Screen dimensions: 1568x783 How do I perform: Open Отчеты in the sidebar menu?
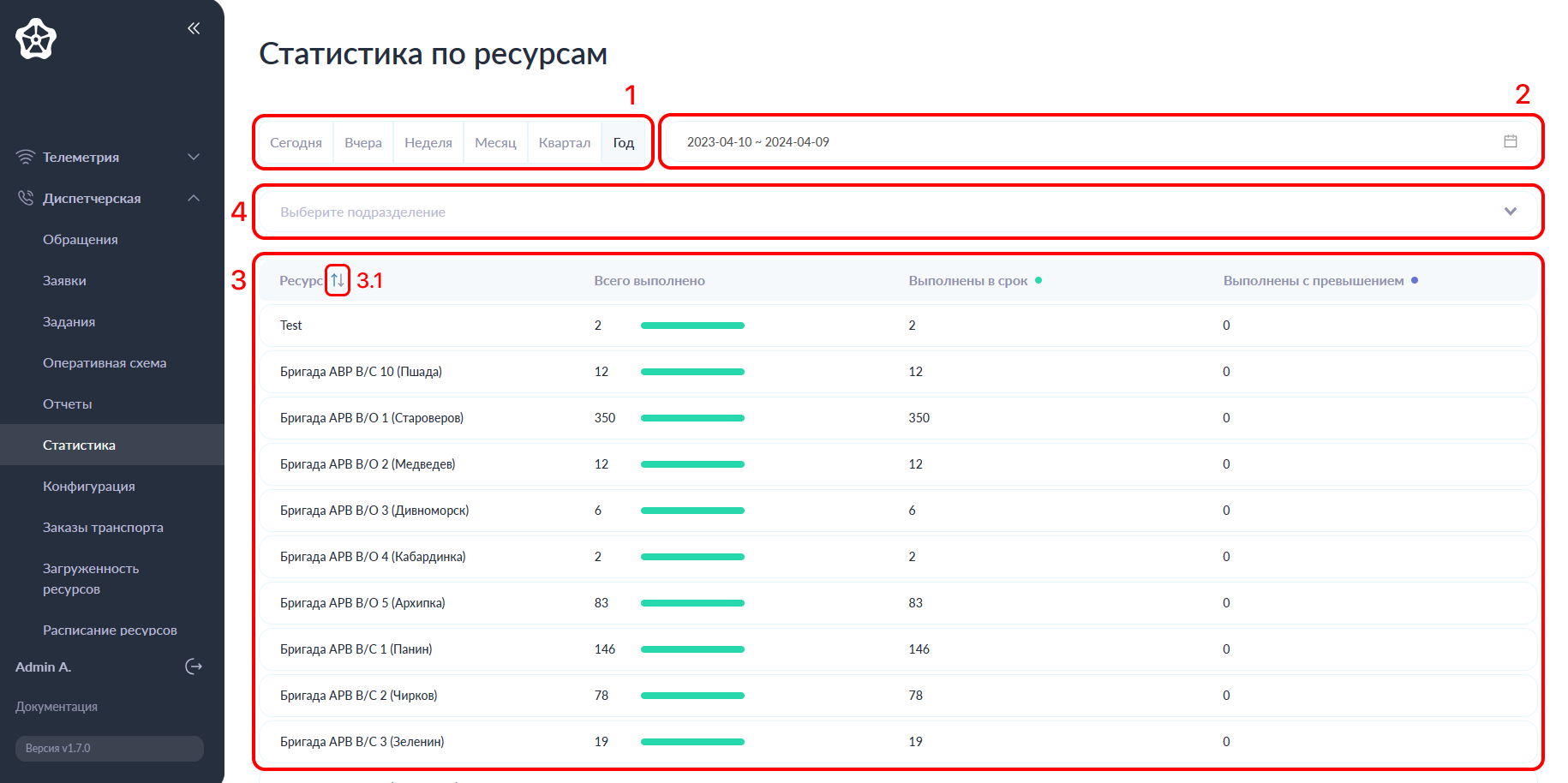pyautogui.click(x=67, y=403)
